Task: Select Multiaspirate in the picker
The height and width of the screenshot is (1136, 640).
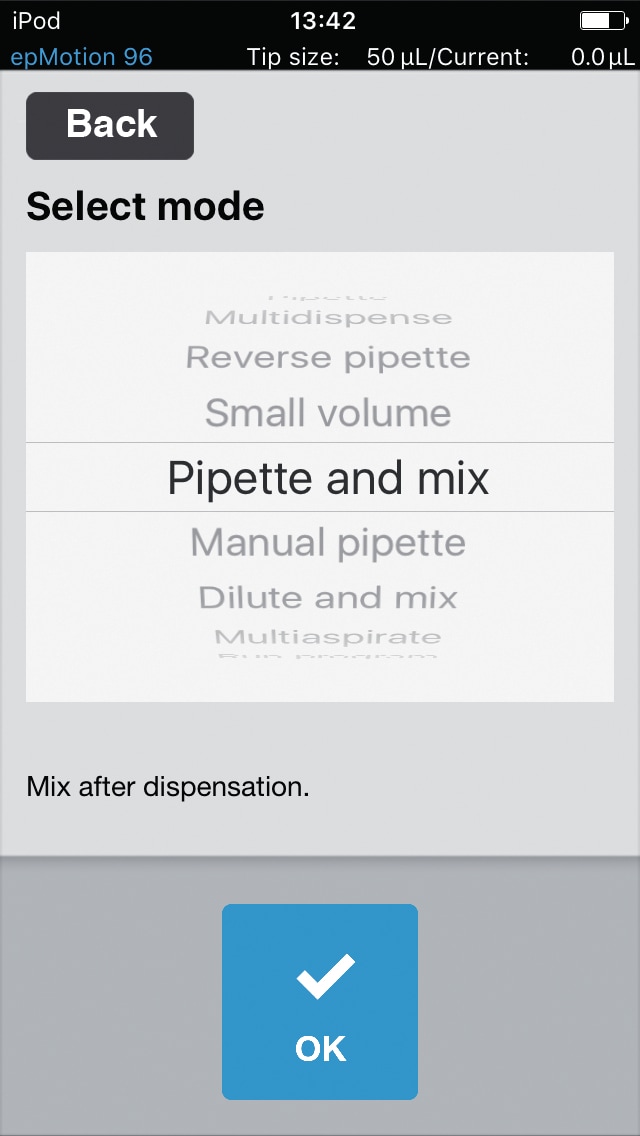Action: [x=328, y=636]
